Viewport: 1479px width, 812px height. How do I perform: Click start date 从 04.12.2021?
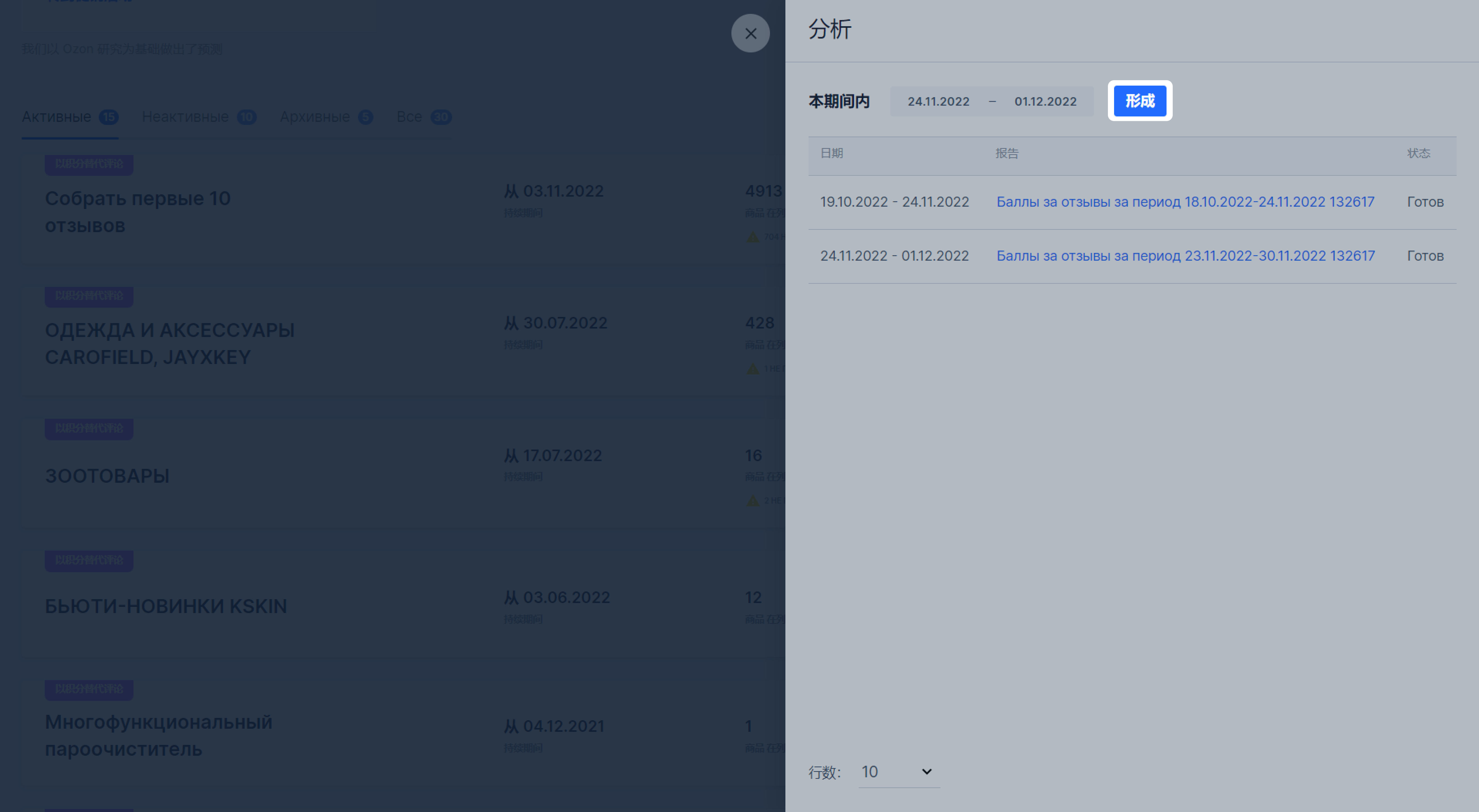tap(554, 726)
